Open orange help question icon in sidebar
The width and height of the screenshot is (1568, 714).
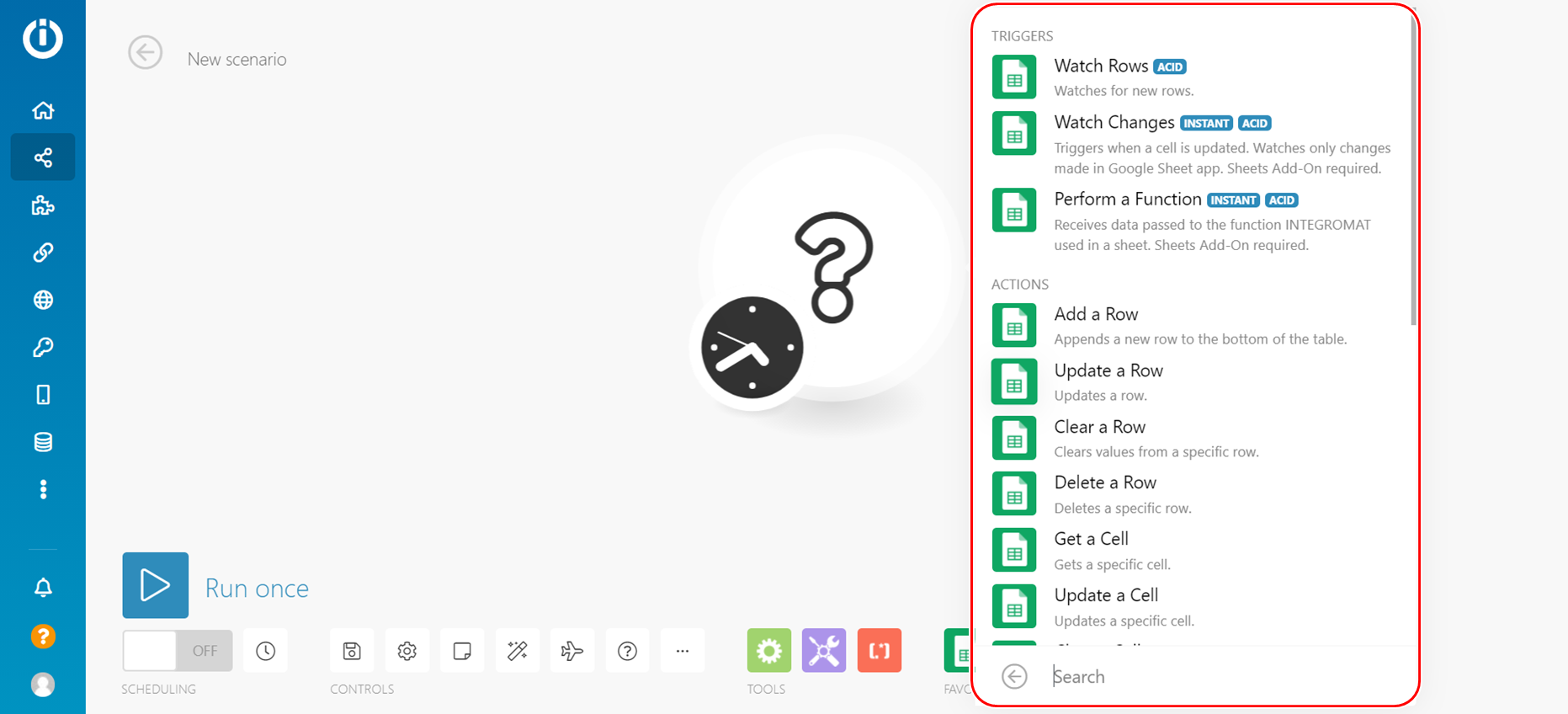(43, 636)
